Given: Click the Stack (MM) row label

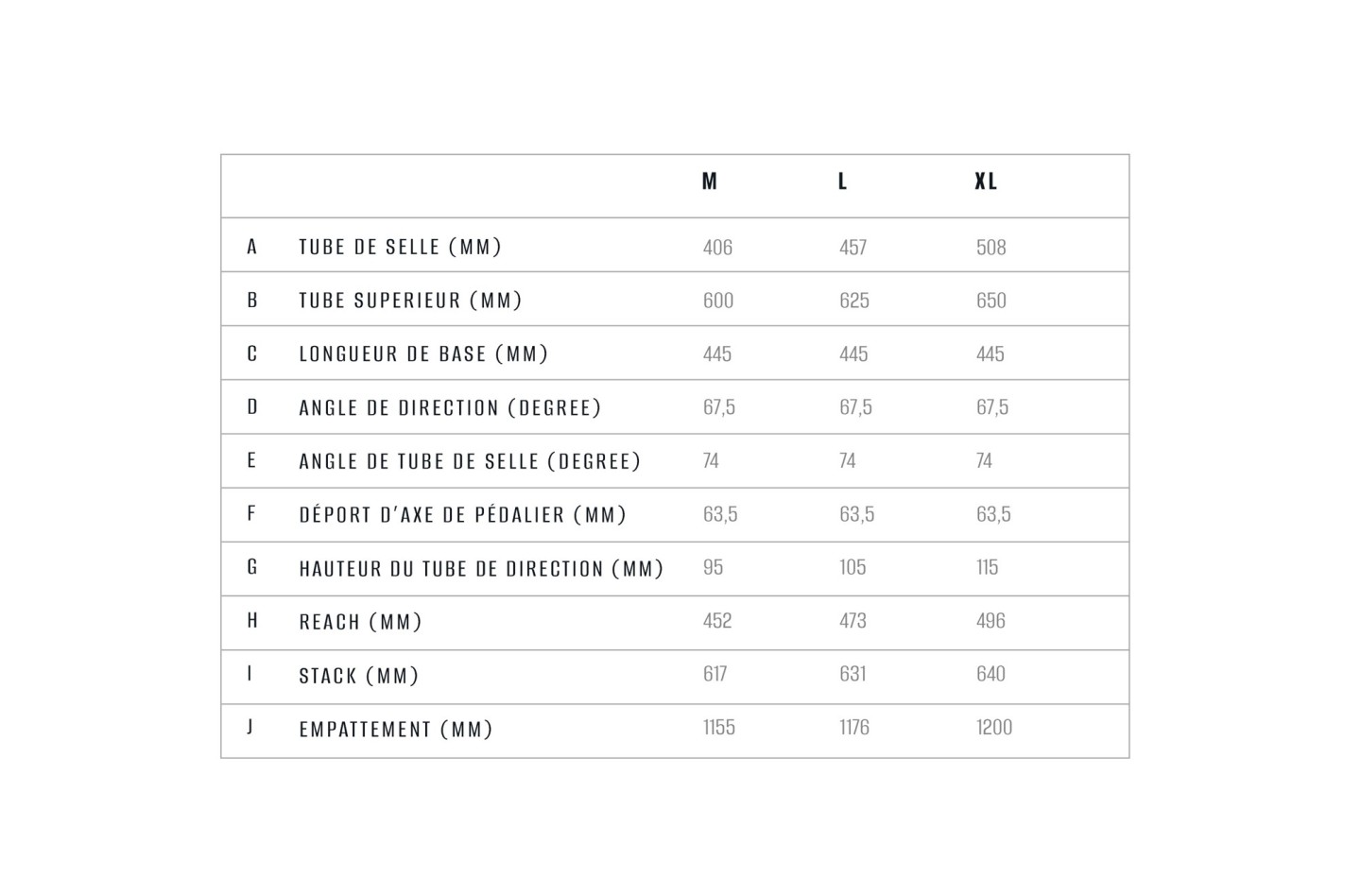Looking at the screenshot, I should point(358,676).
